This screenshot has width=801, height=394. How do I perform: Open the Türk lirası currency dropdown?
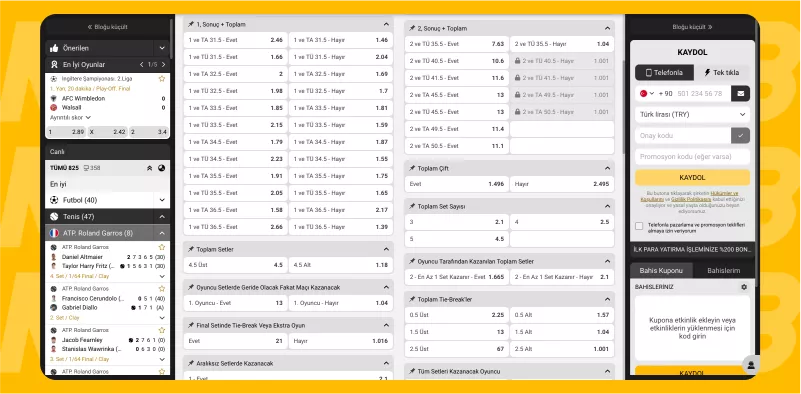692,114
